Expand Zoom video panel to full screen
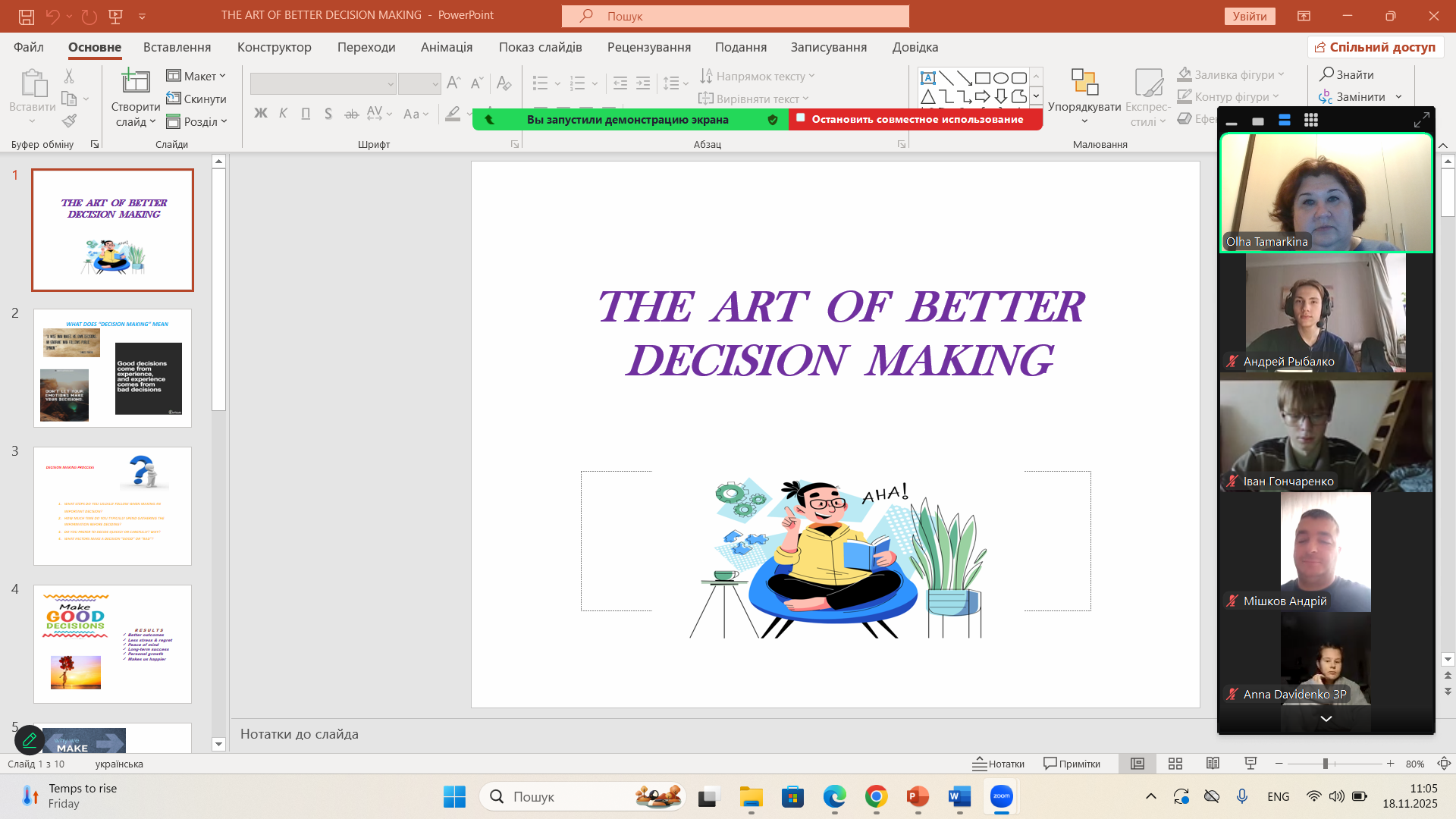The height and width of the screenshot is (819, 1456). 1421,120
